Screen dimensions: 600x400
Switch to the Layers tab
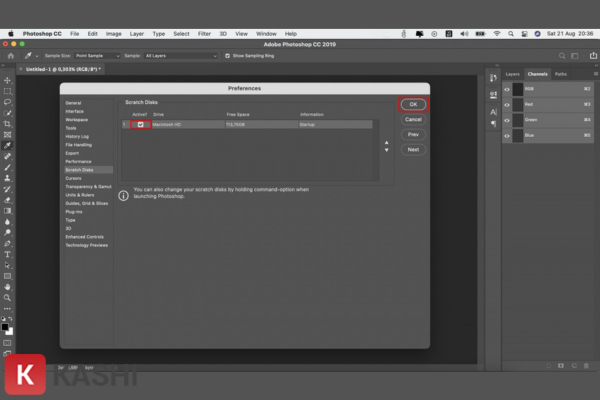tap(512, 74)
